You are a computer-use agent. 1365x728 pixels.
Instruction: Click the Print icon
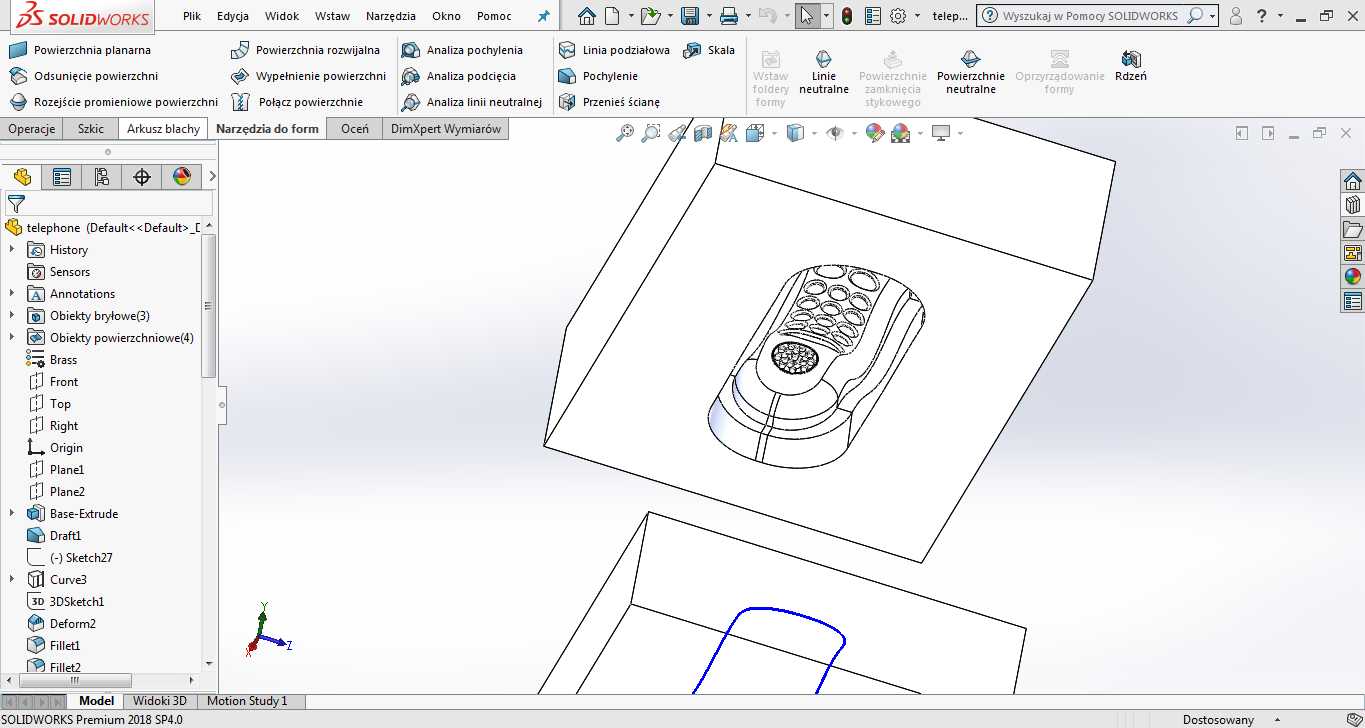coord(729,16)
